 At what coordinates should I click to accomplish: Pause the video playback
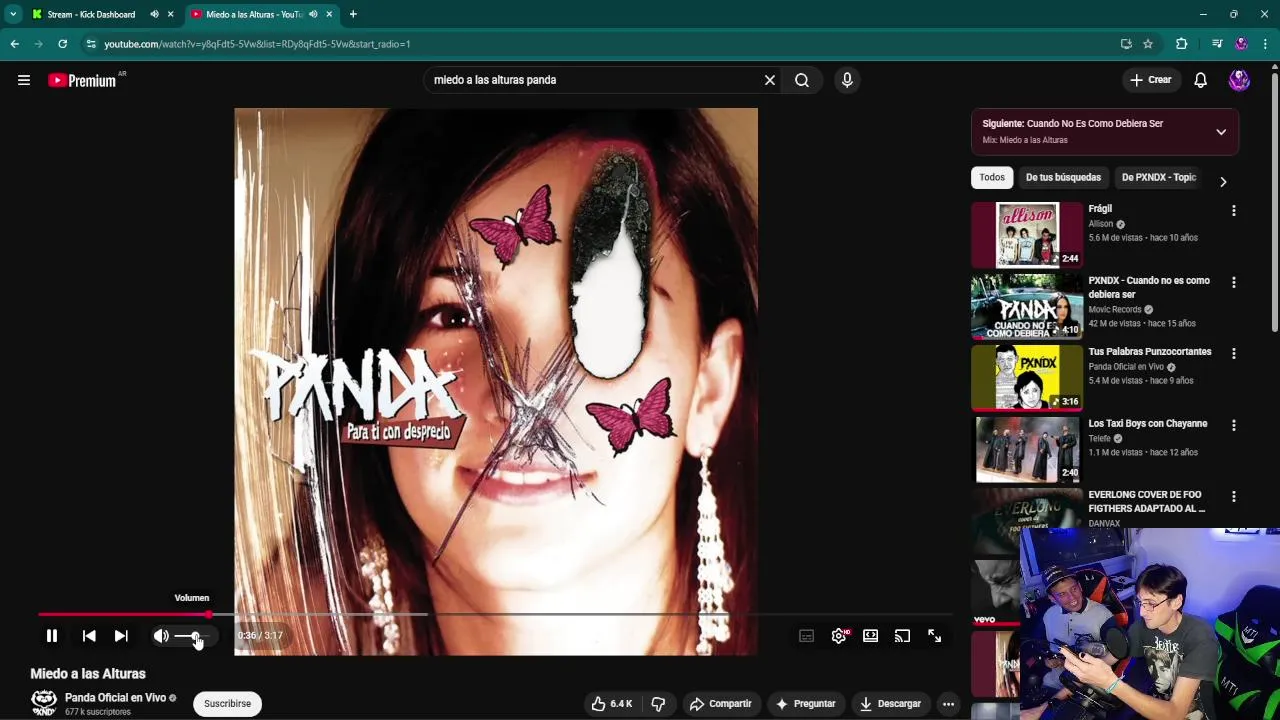(x=52, y=636)
